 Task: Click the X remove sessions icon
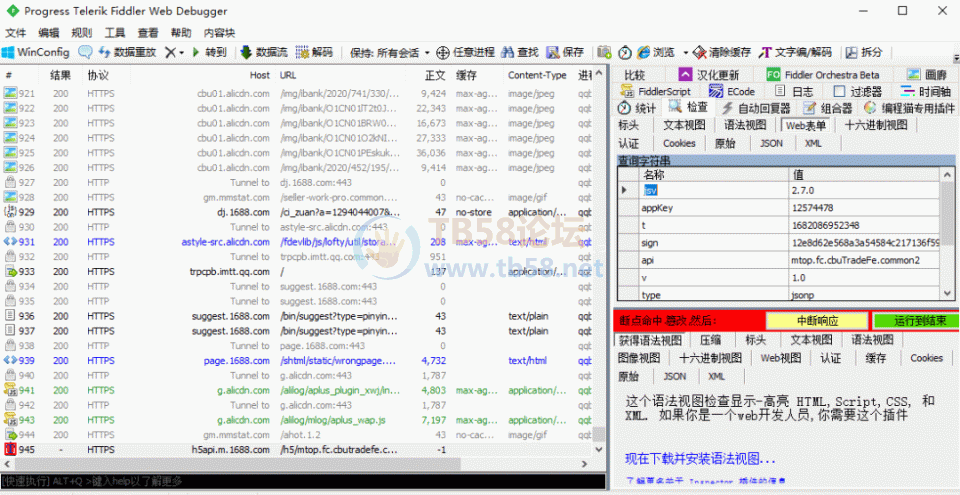[171, 53]
